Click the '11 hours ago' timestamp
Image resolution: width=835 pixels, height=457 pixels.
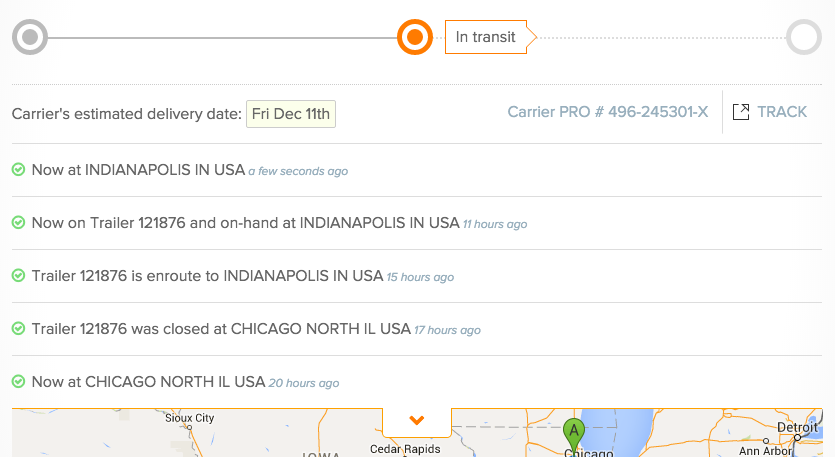point(495,224)
